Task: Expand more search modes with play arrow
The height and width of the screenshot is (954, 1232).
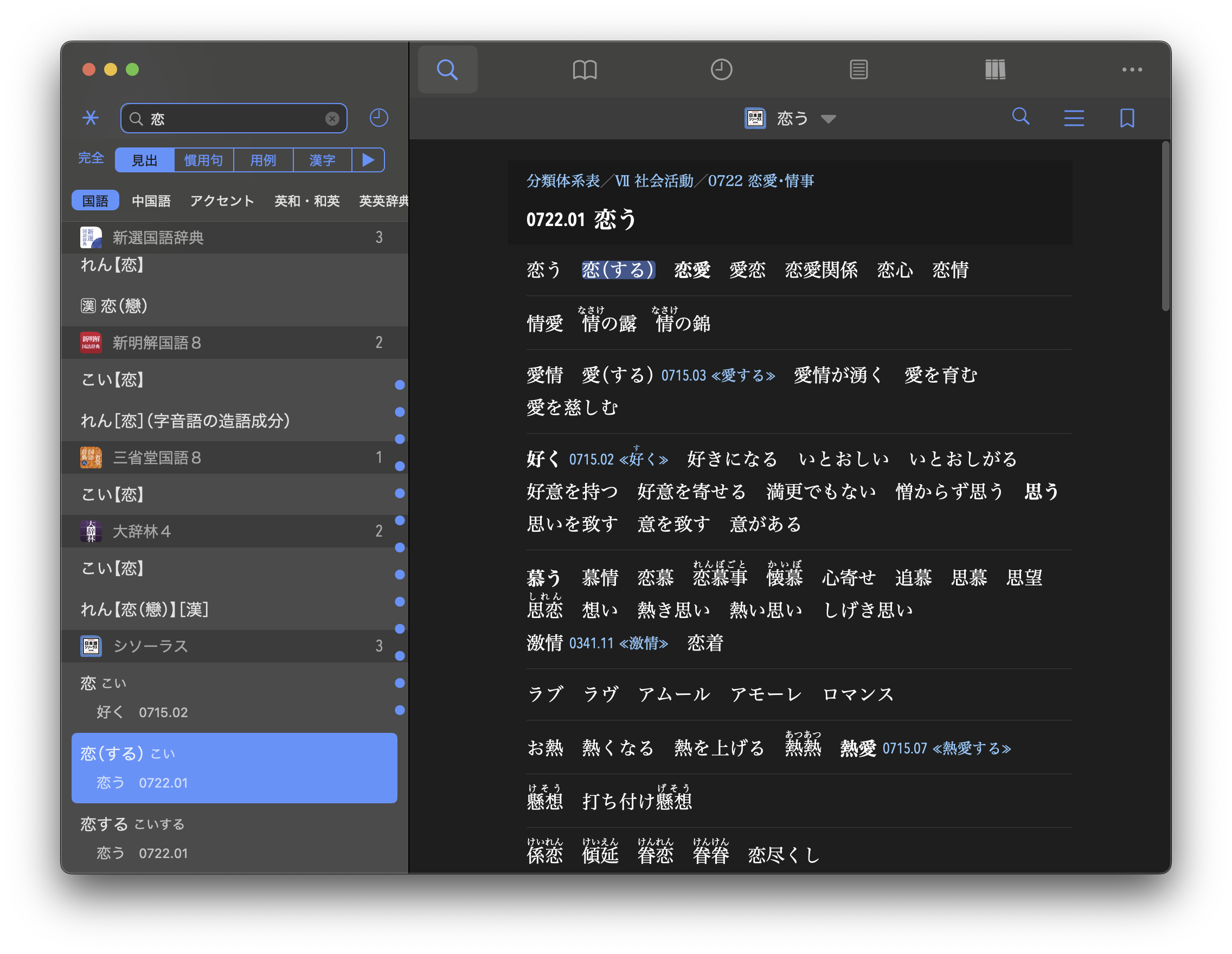Action: pos(368,160)
